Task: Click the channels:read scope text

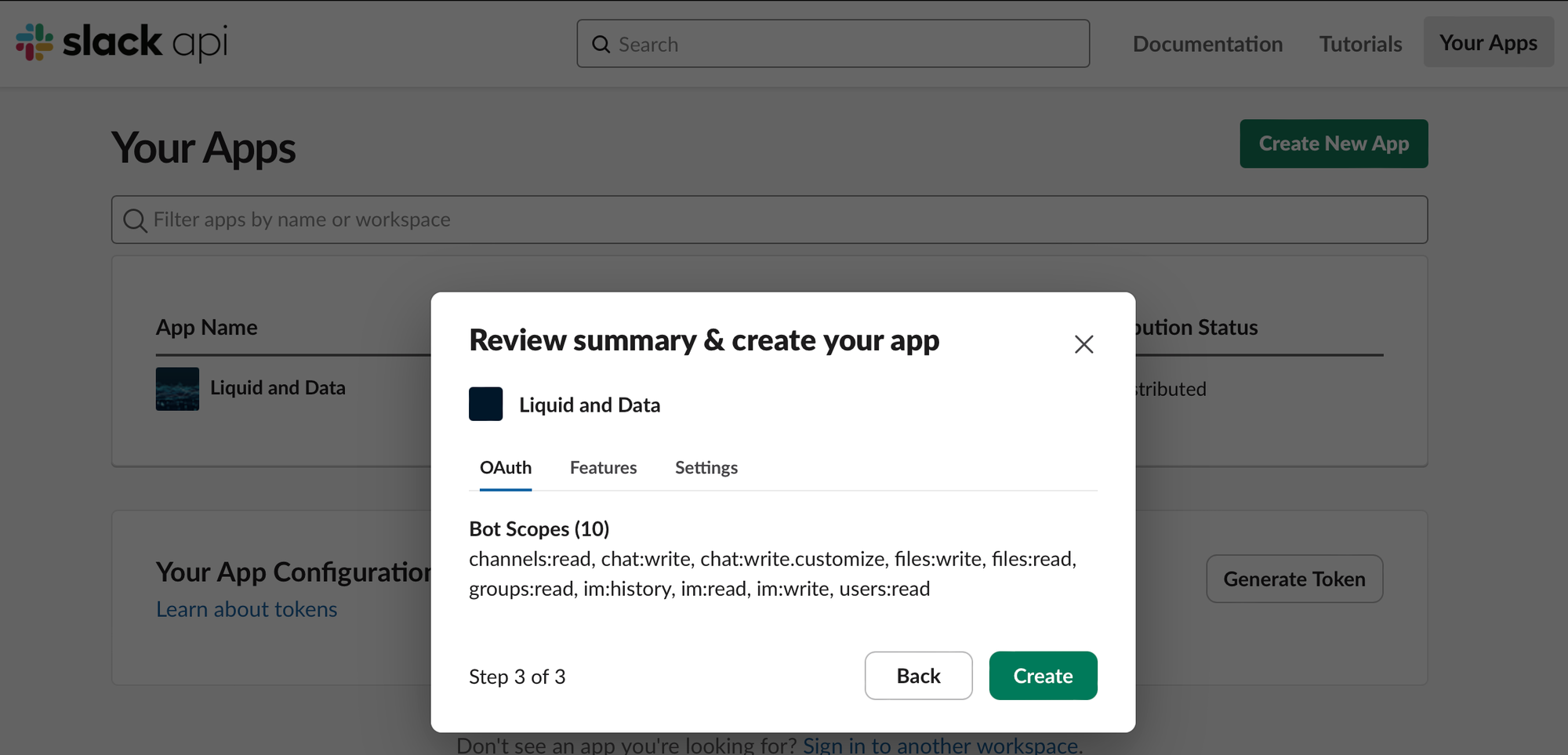Action: click(530, 559)
